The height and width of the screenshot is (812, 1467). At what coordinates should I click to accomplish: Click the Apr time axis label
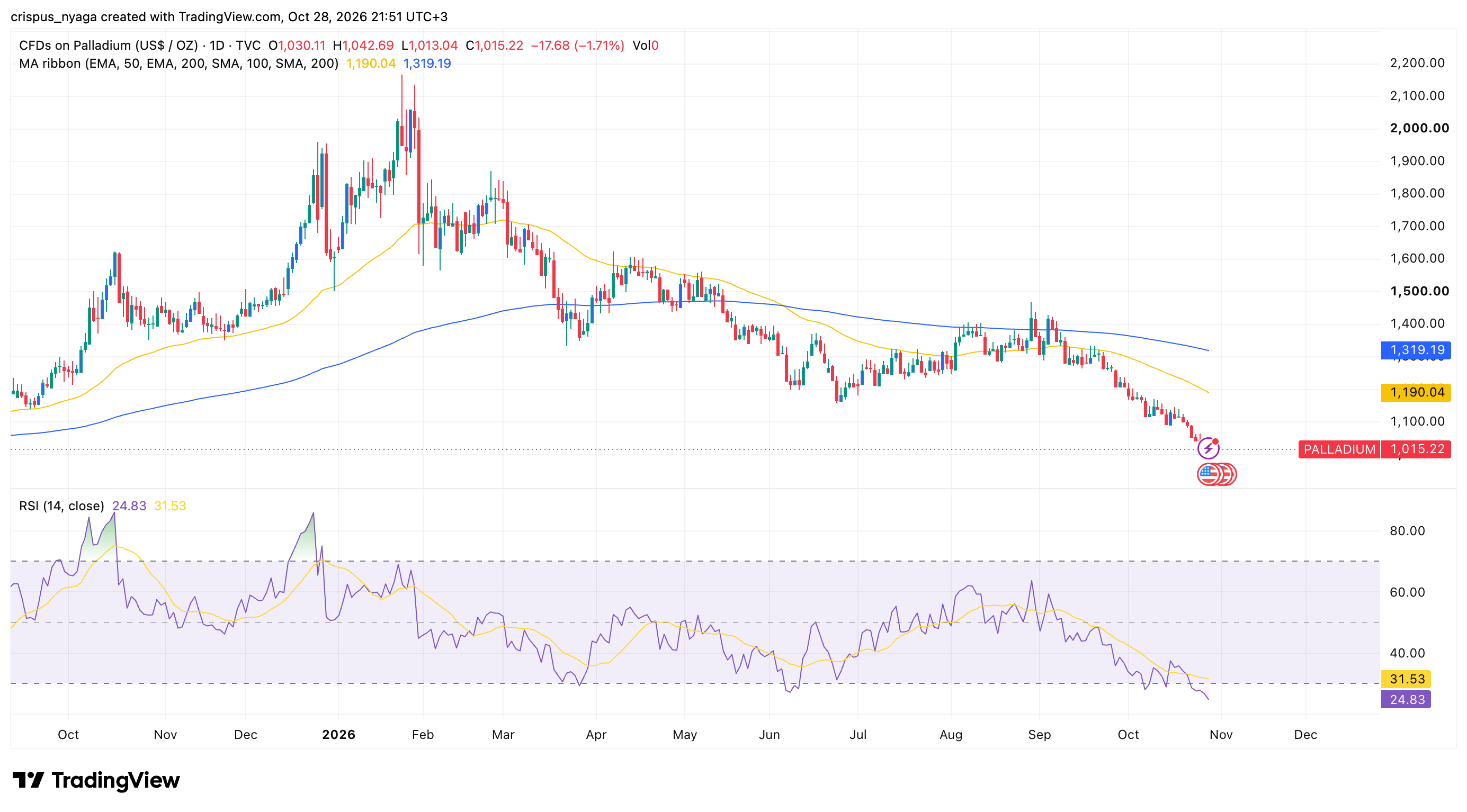596,735
